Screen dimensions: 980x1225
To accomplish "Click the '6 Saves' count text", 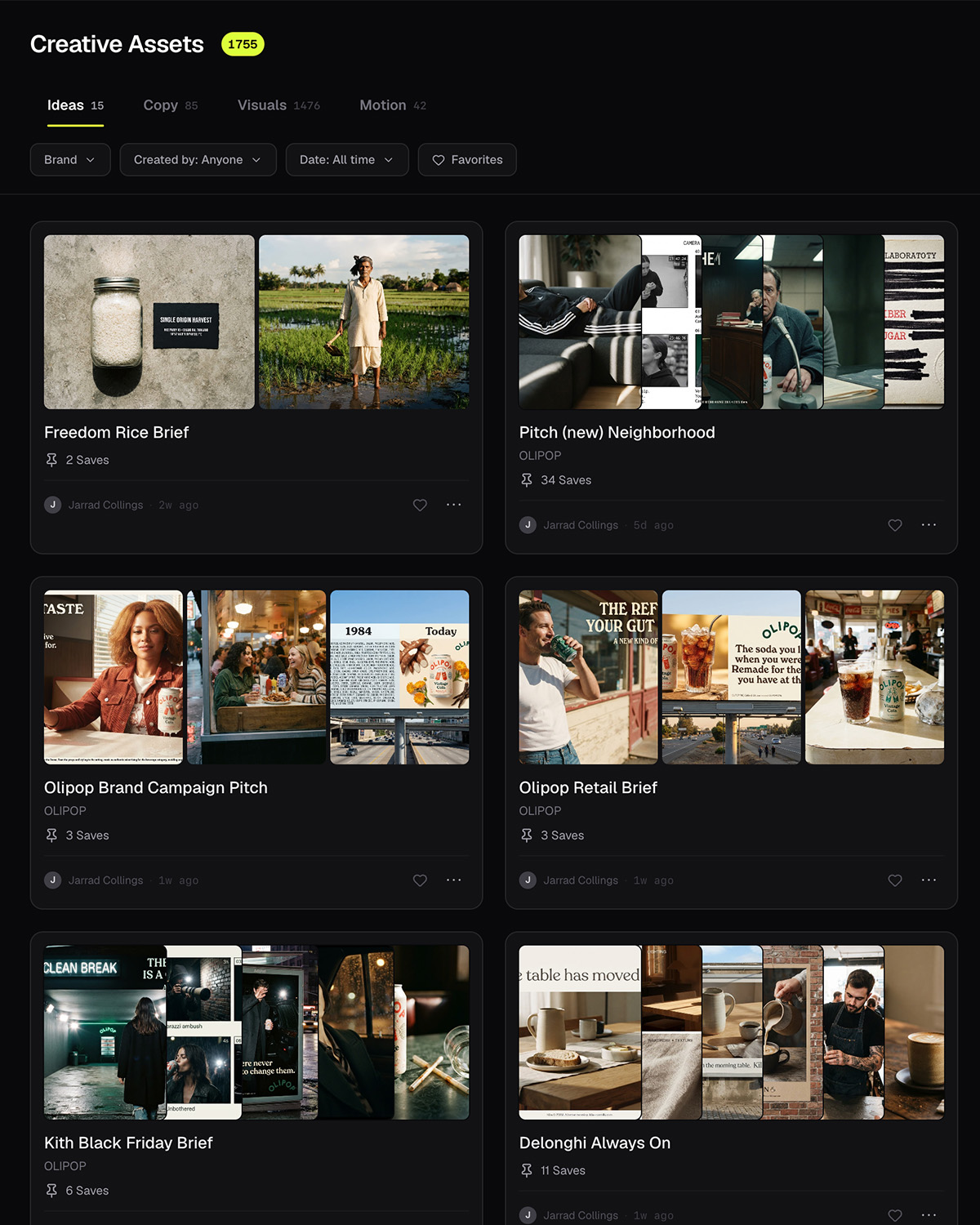I will click(x=87, y=1191).
